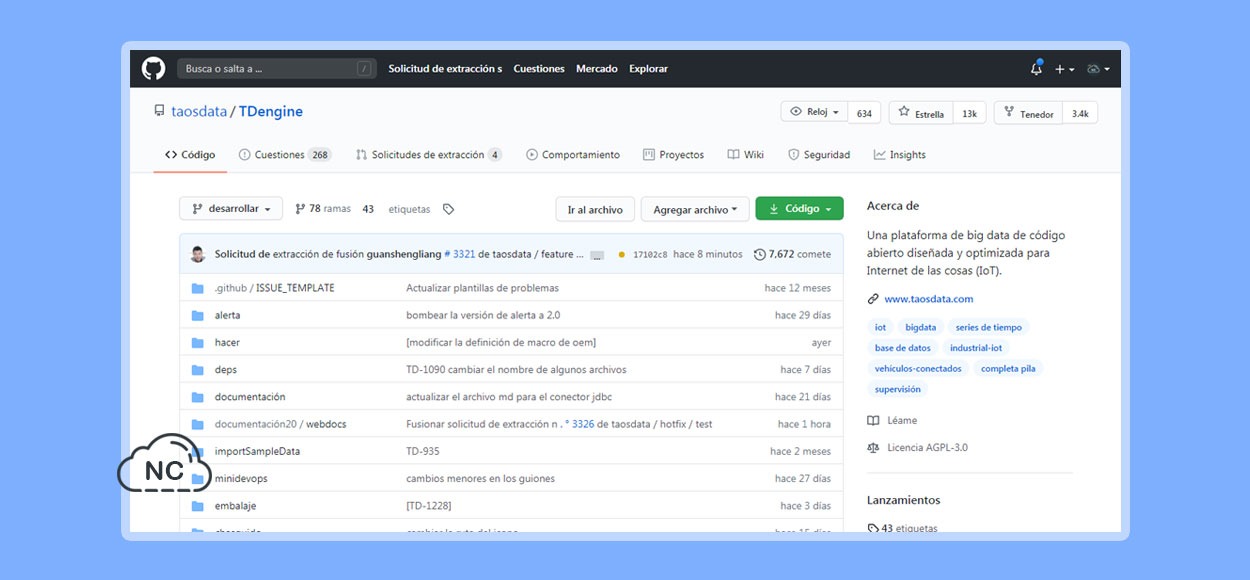Open the documentación20 / webdocs folder
Viewport: 1250px width, 580px height.
tap(280, 424)
